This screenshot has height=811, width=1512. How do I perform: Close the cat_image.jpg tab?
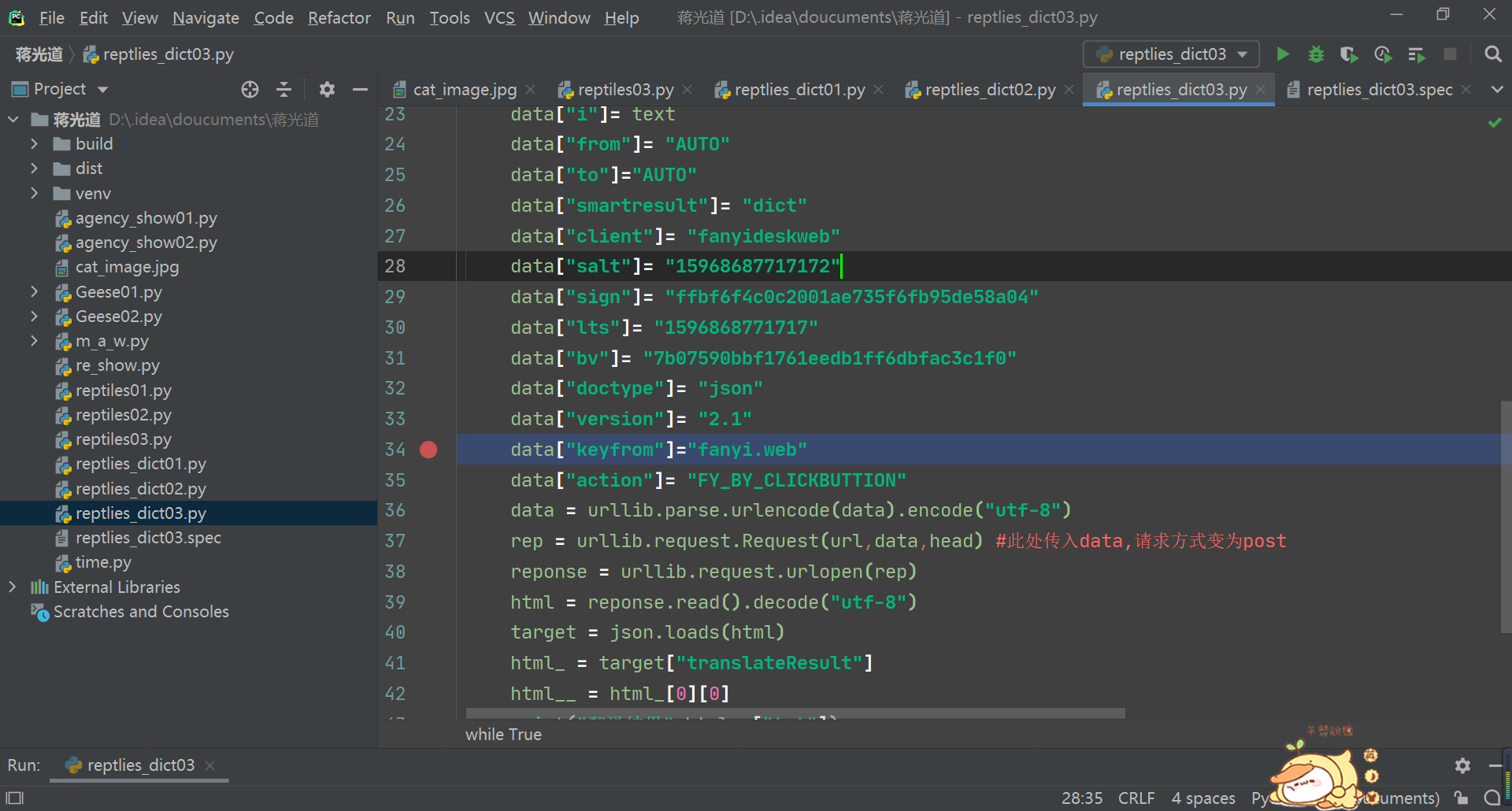(531, 90)
